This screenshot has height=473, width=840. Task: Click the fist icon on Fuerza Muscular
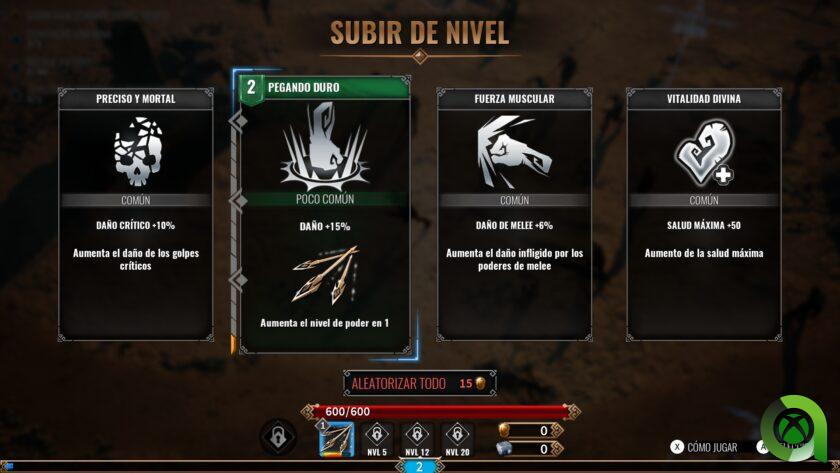pyautogui.click(x=514, y=152)
